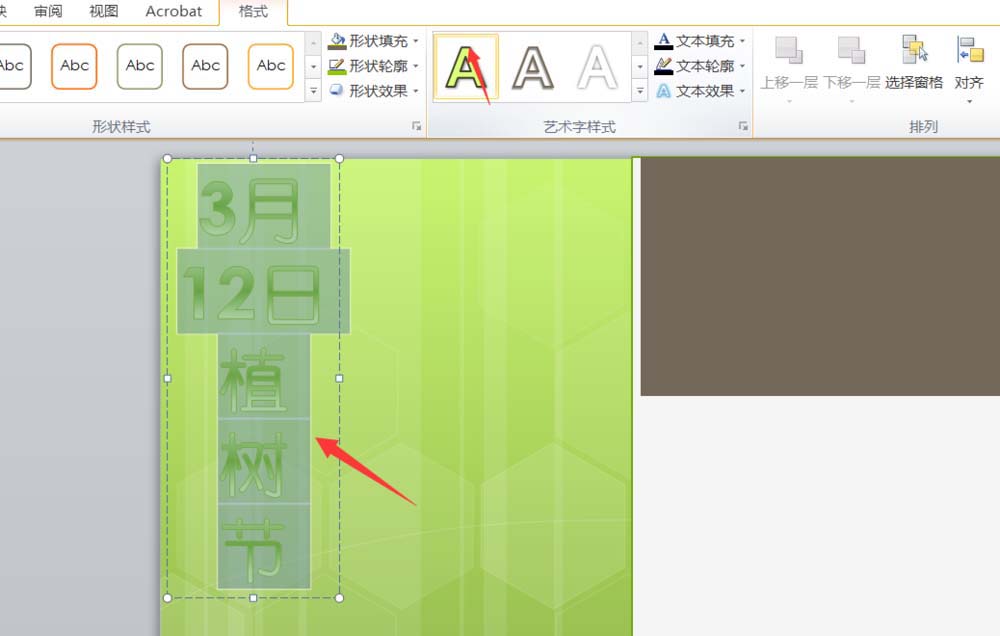
Task: Show previous row of WordArt styles
Action: coord(640,43)
